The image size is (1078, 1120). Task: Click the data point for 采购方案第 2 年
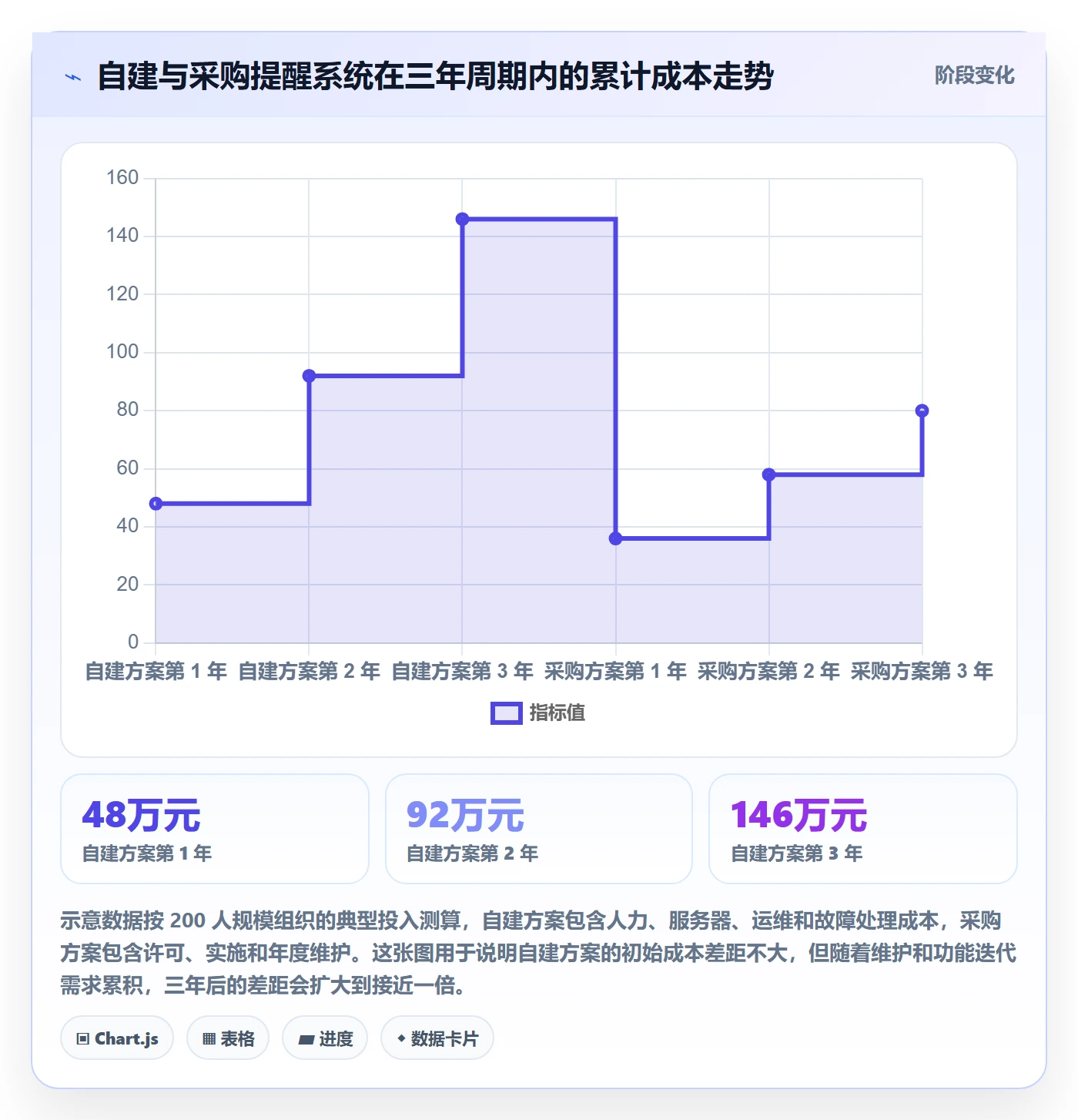768,474
